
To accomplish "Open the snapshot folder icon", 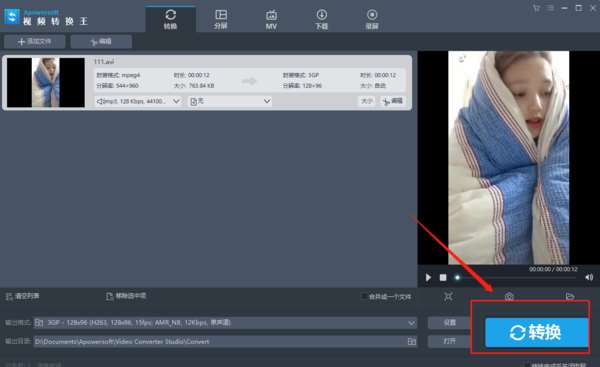I will (570, 297).
